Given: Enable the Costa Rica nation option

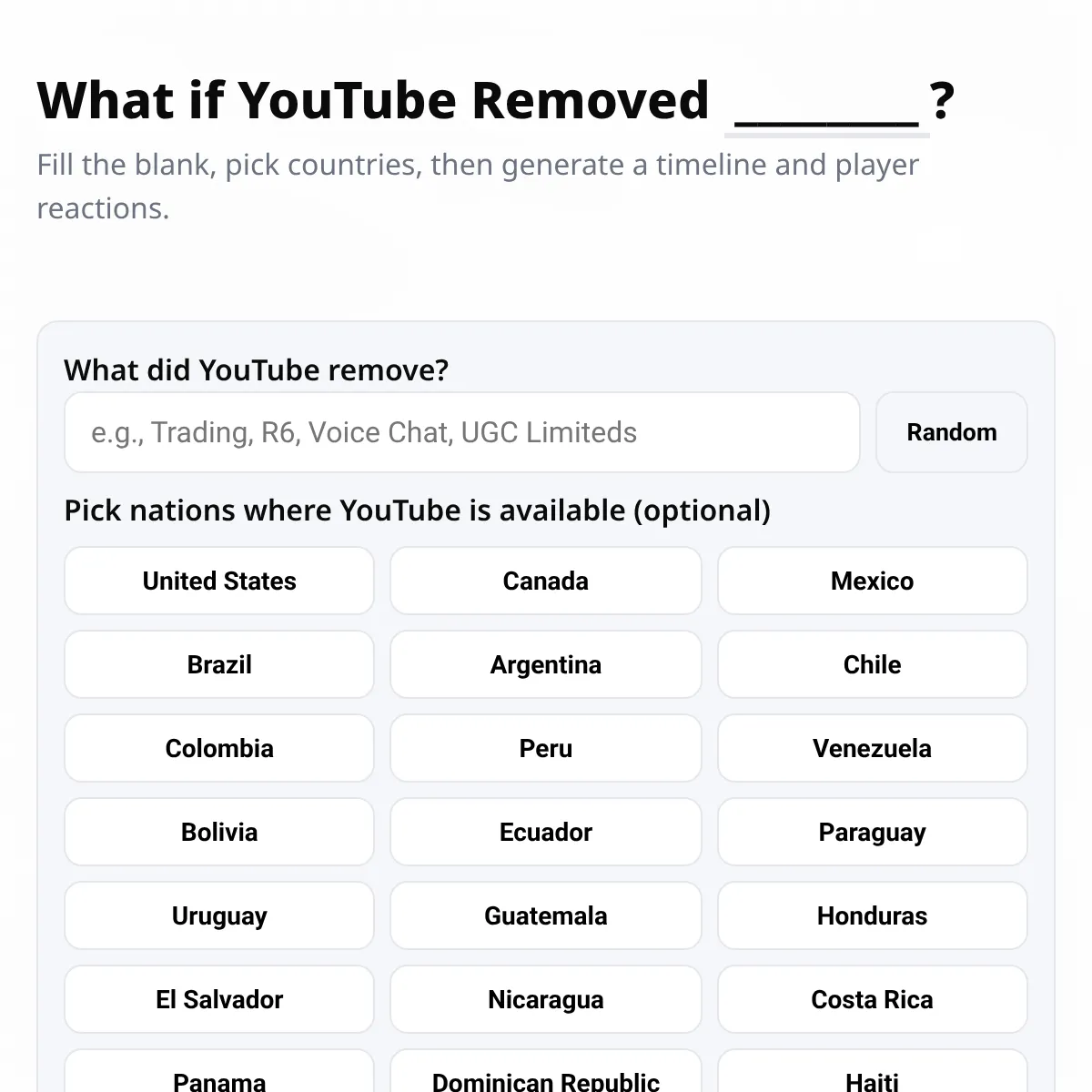Looking at the screenshot, I should [x=872, y=999].
